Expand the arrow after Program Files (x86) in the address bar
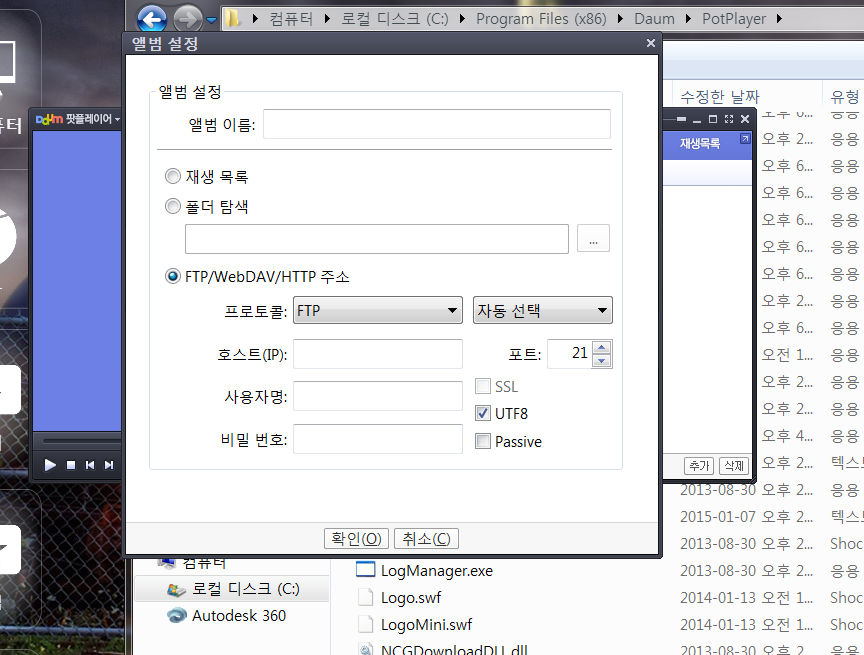The image size is (864, 655). coord(620,19)
